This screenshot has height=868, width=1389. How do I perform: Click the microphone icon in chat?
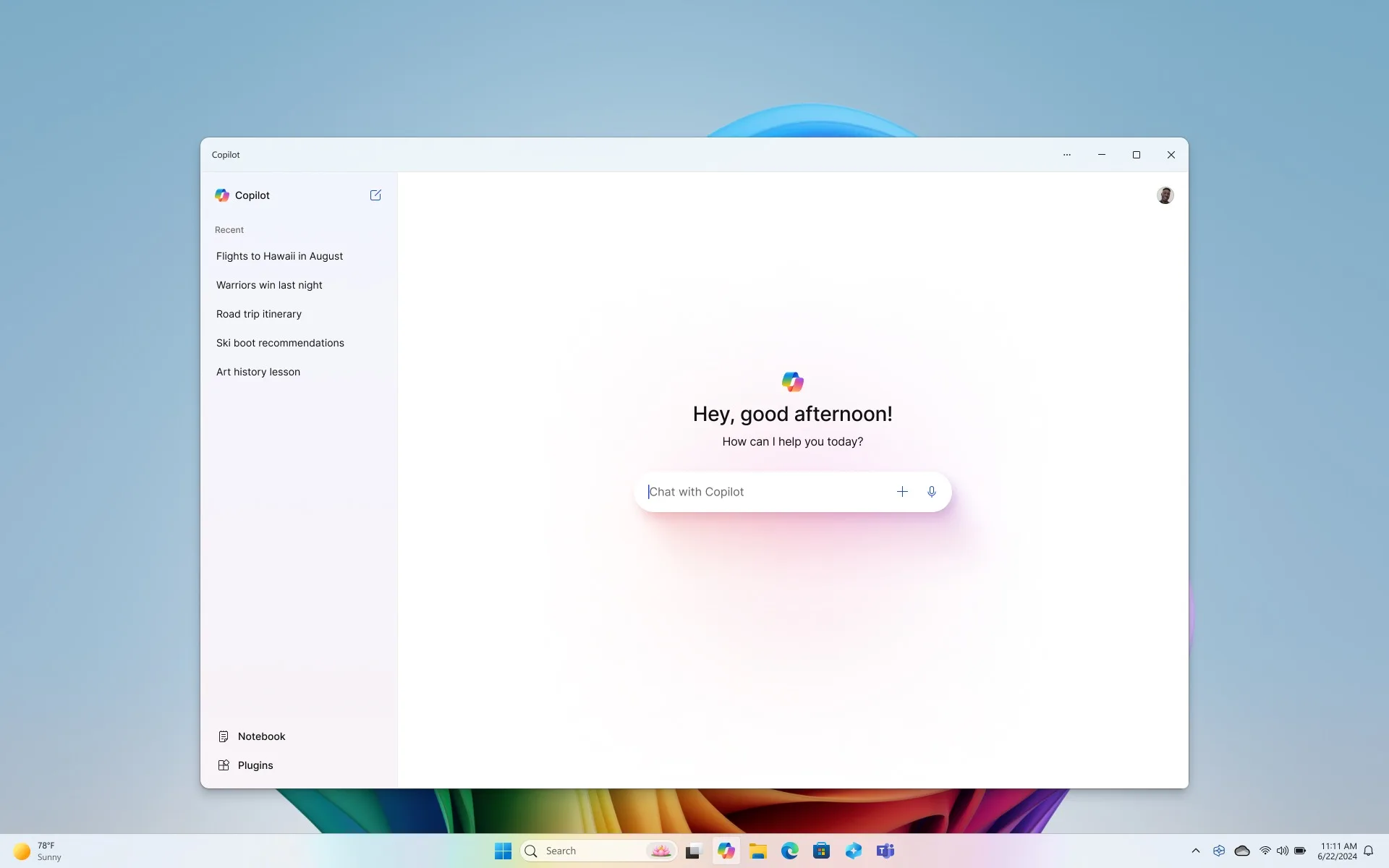[x=930, y=491]
